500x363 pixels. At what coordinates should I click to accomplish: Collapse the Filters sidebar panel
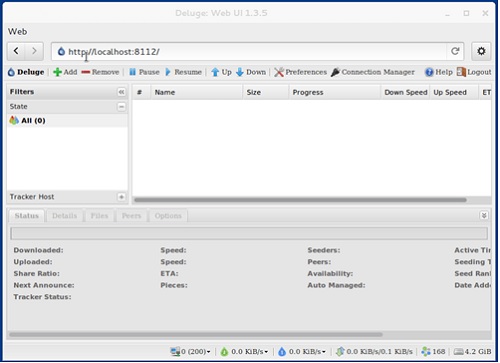[x=121, y=92]
